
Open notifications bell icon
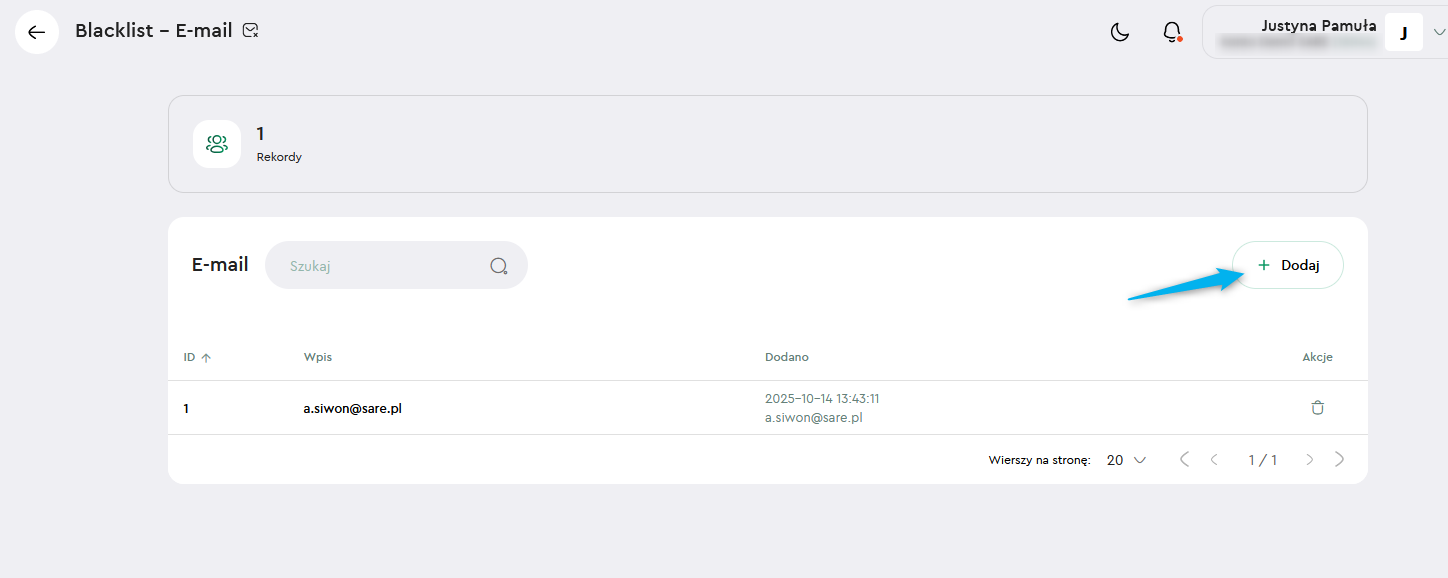click(x=1172, y=32)
